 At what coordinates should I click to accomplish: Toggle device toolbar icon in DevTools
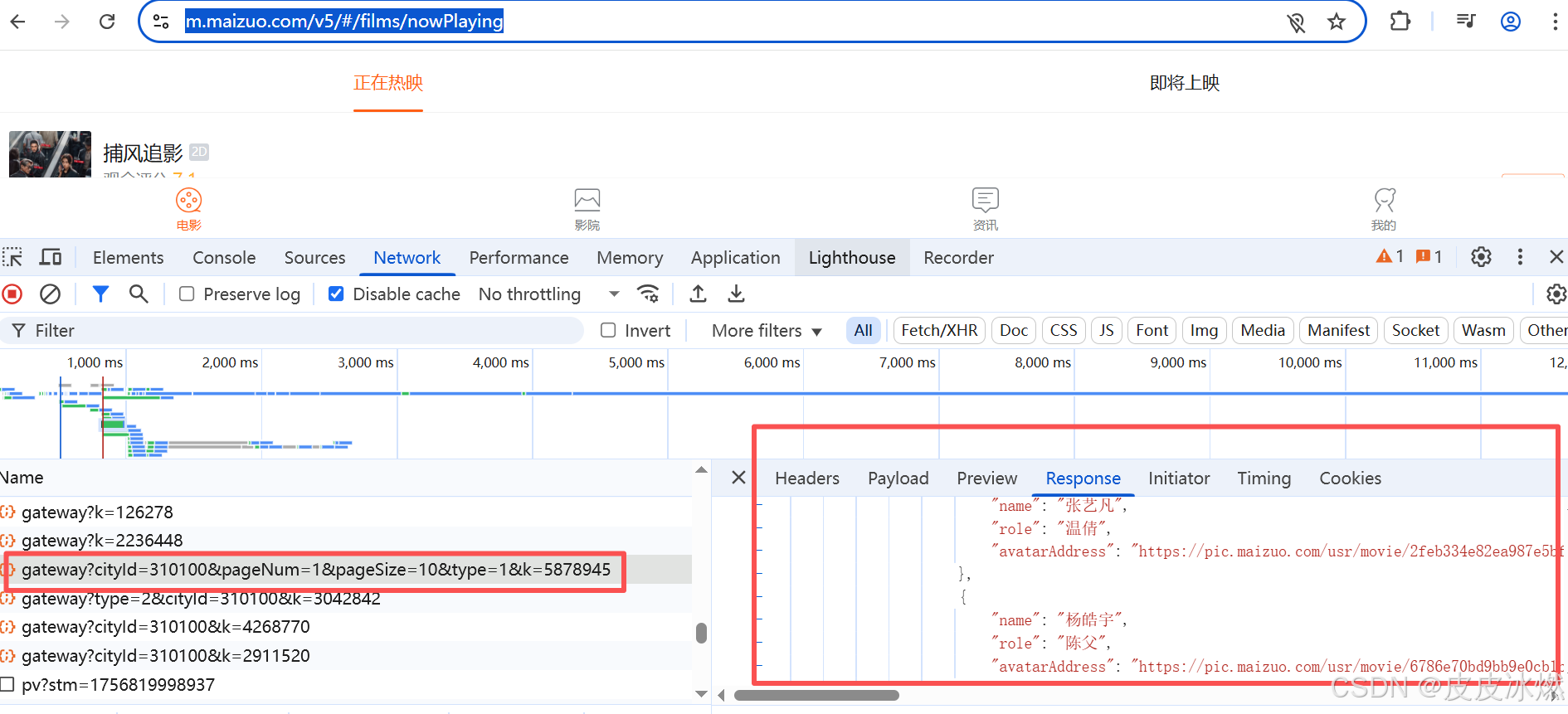click(51, 257)
